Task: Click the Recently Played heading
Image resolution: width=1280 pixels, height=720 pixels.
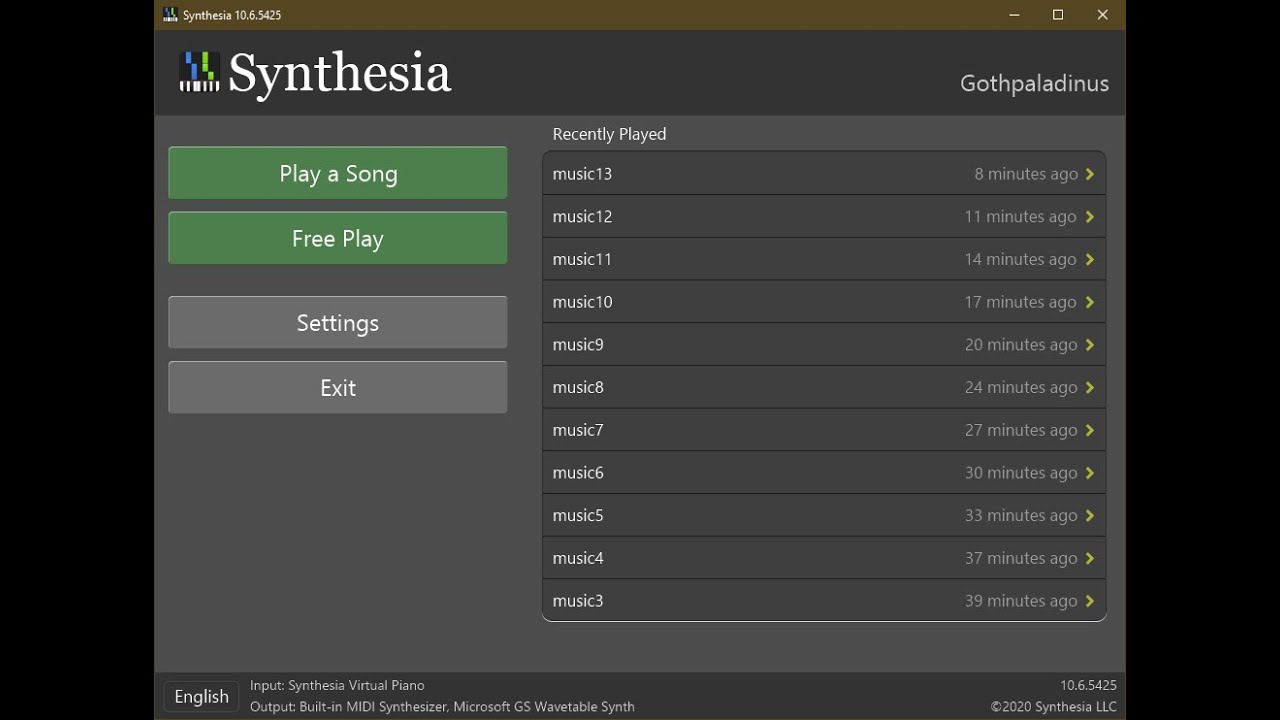Action: pyautogui.click(x=609, y=134)
